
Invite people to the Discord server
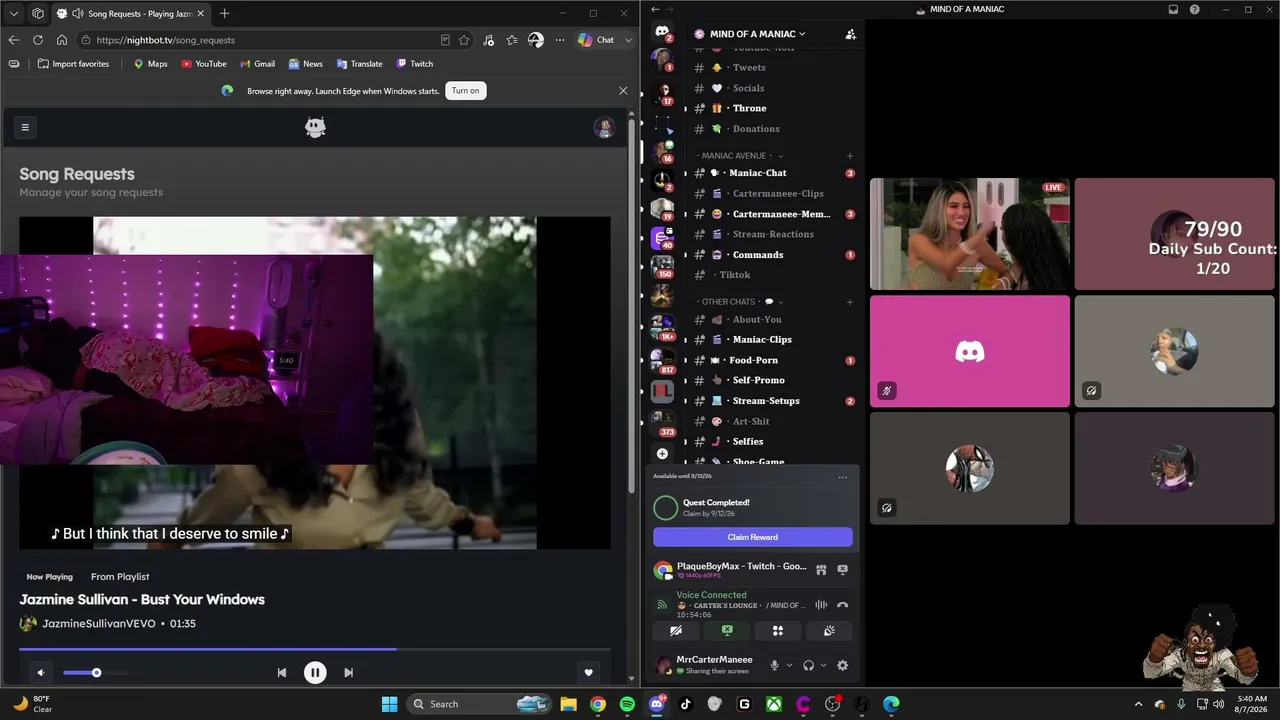click(850, 34)
